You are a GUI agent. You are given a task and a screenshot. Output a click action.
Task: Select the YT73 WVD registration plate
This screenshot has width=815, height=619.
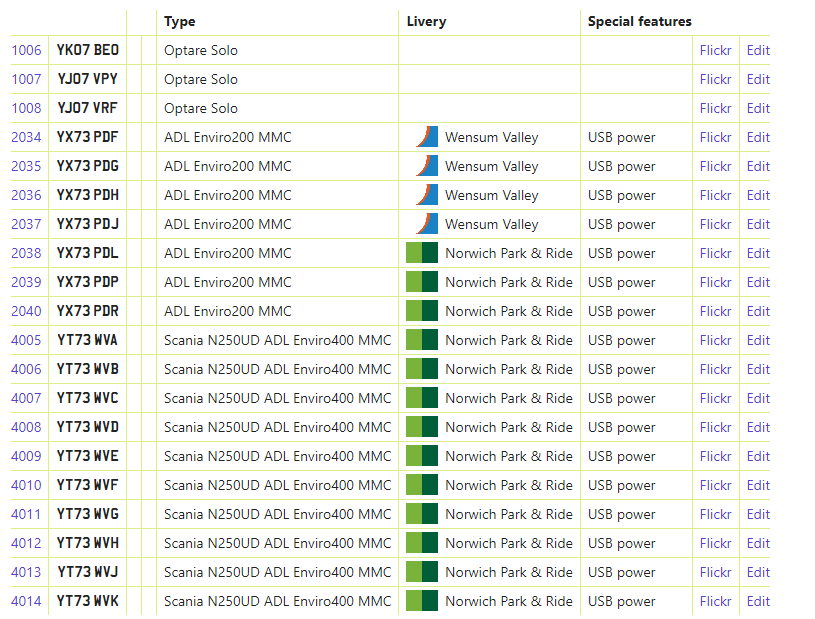(x=88, y=427)
